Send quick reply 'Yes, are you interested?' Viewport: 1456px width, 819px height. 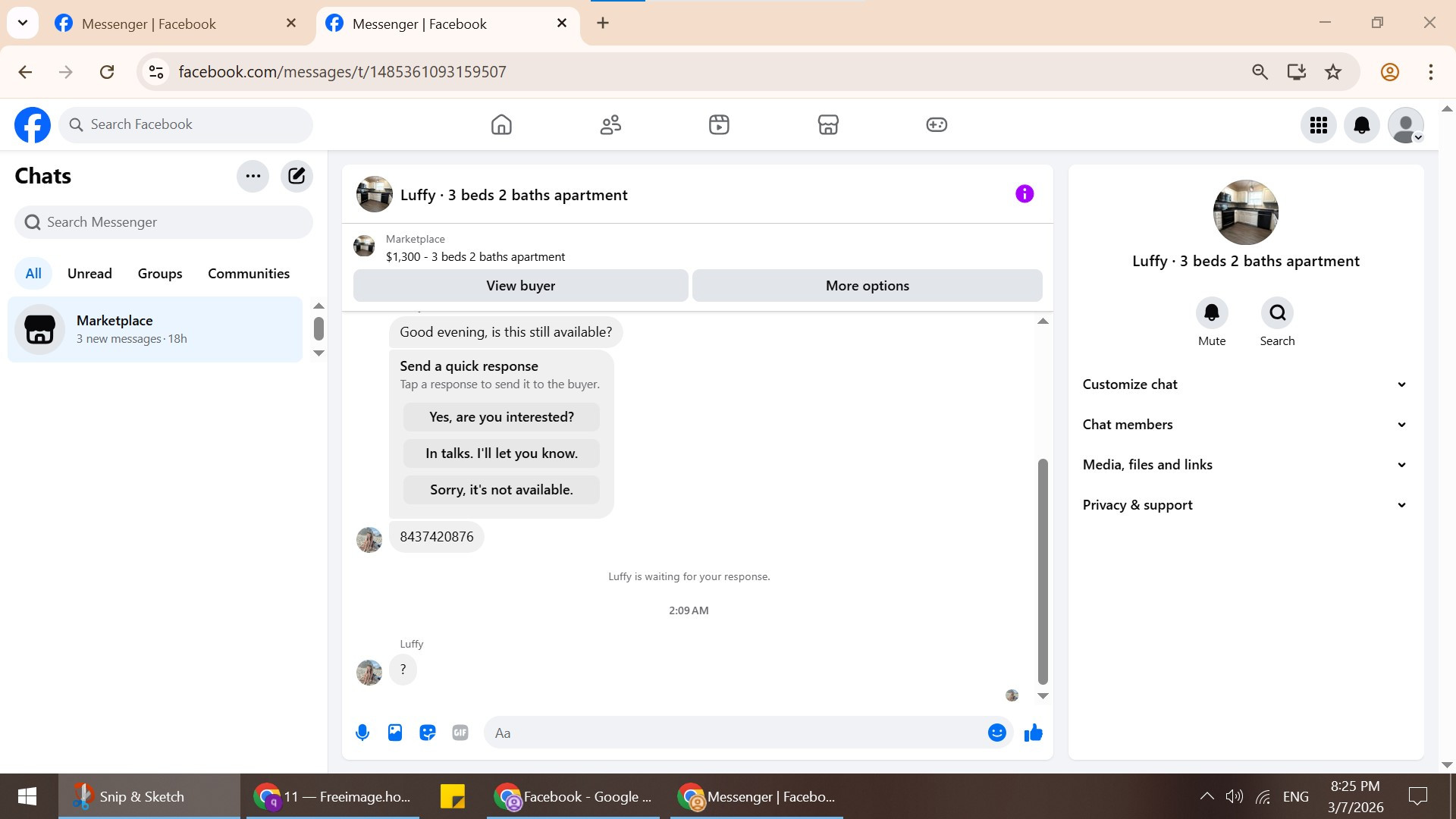point(501,417)
